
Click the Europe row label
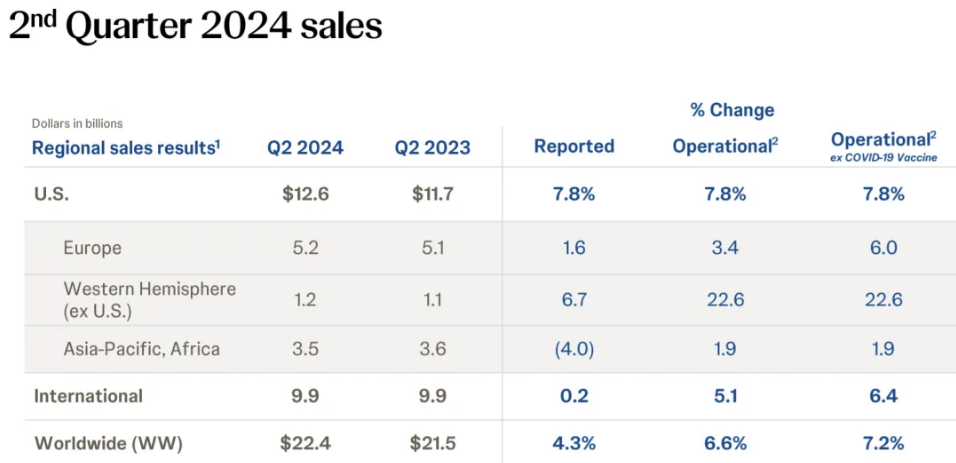(93, 248)
